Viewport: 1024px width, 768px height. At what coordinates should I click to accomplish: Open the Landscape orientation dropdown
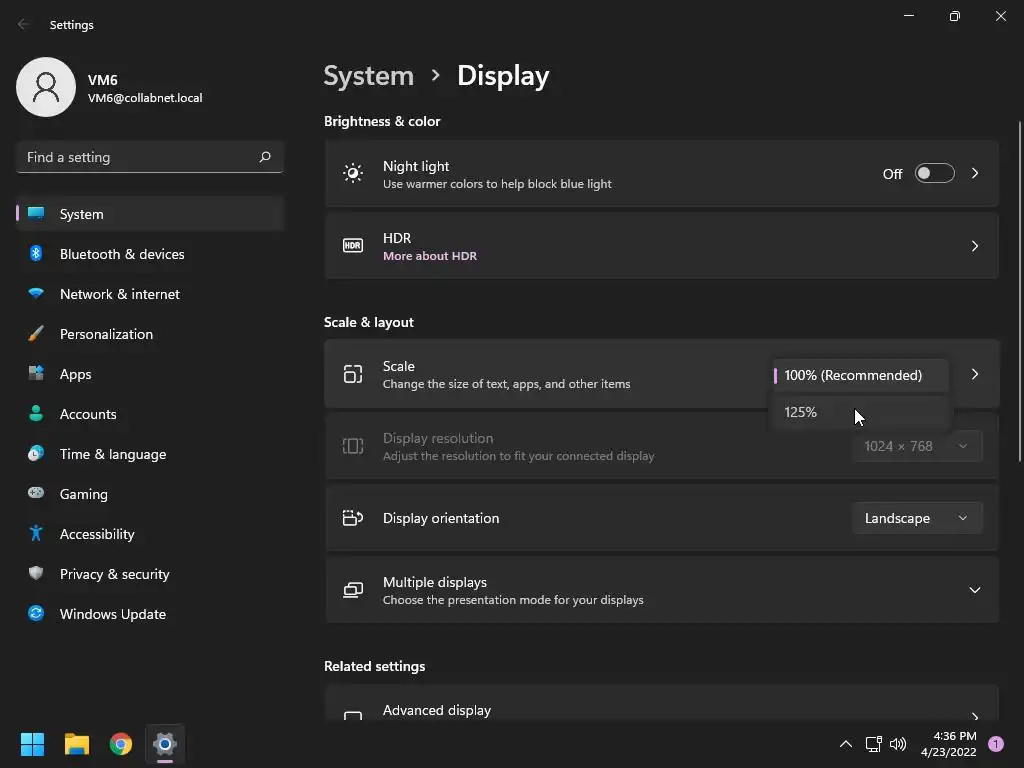point(917,518)
